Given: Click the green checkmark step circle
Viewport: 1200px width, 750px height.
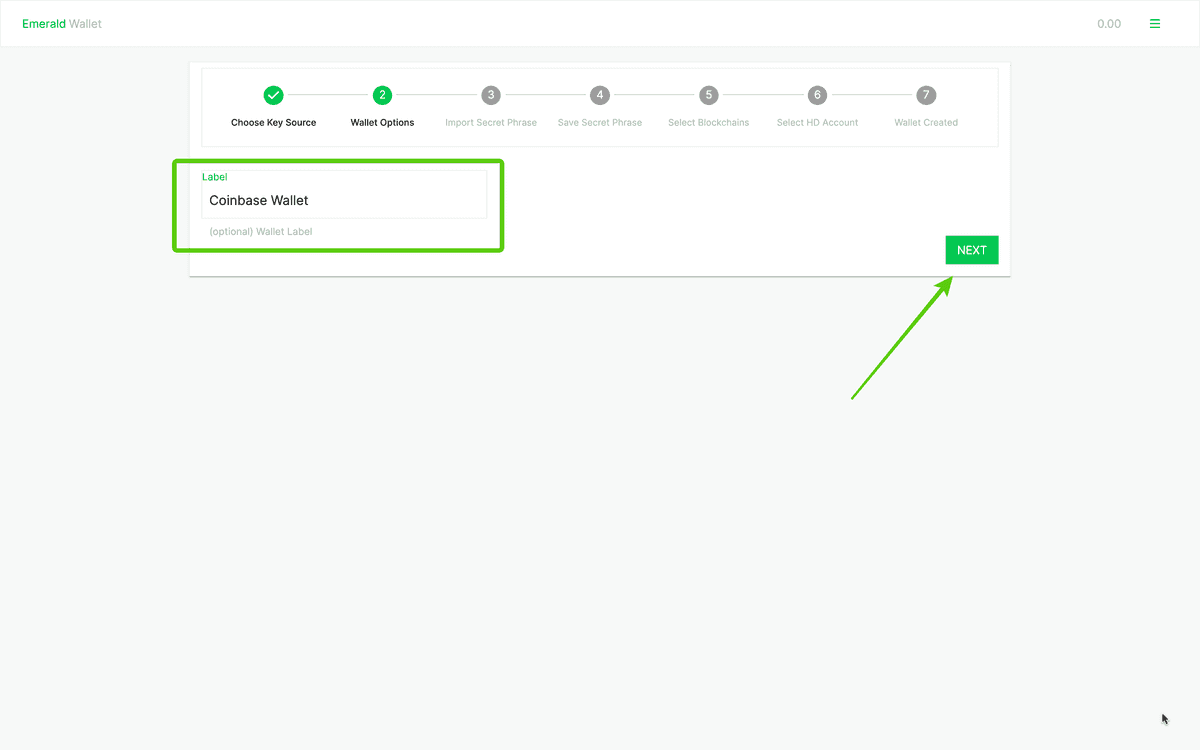Looking at the screenshot, I should 273,95.
